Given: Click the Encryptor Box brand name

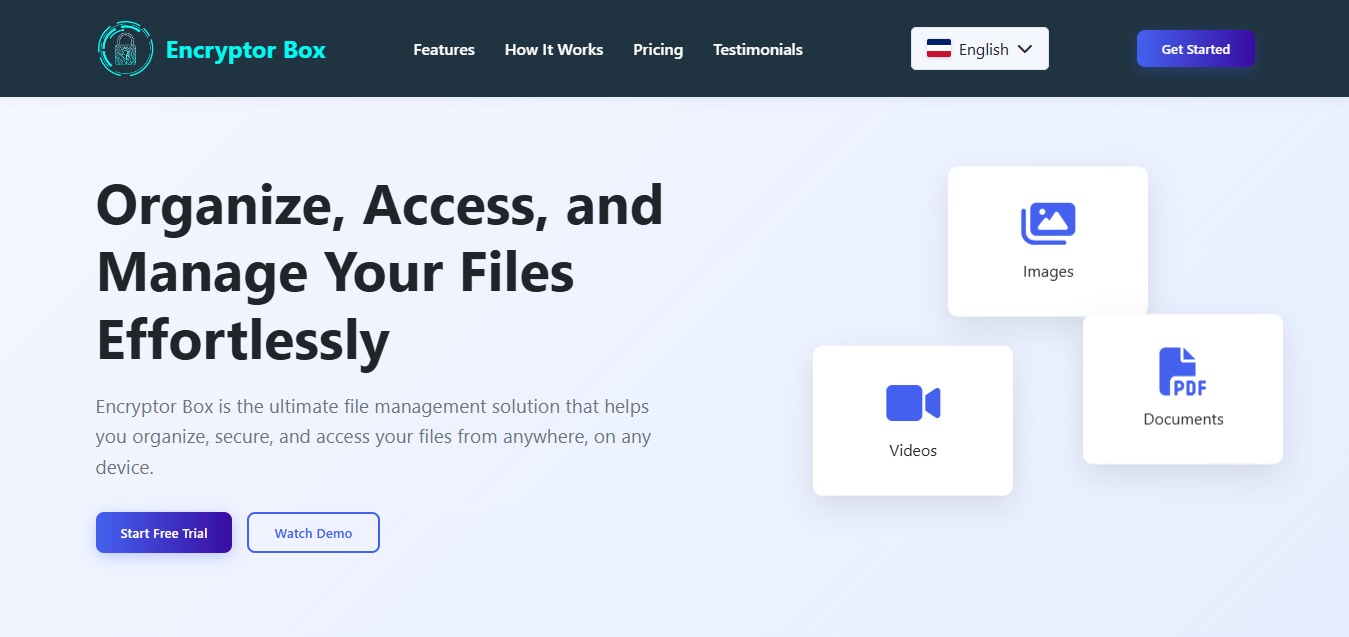Looking at the screenshot, I should [246, 49].
